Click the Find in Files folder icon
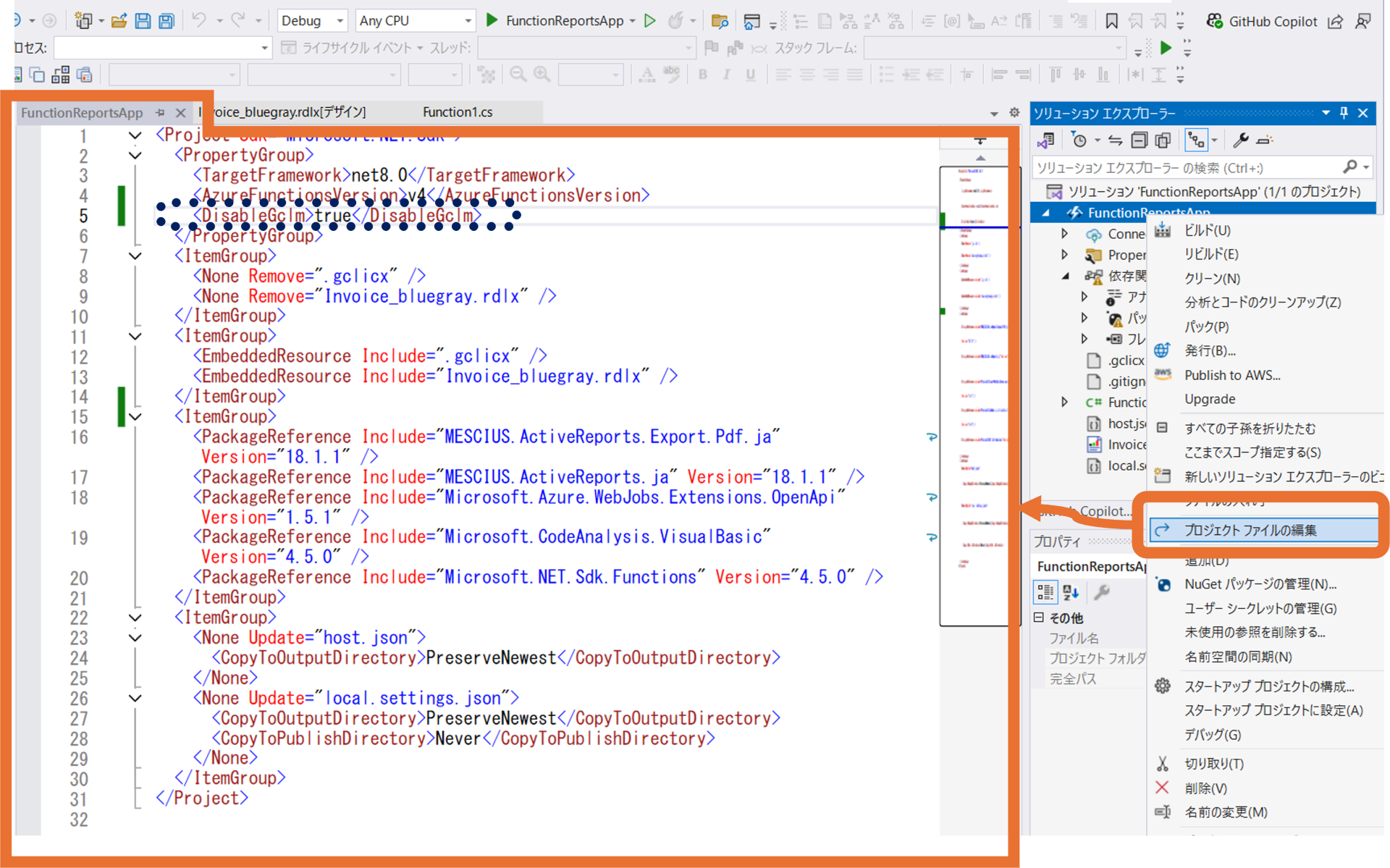The height and width of the screenshot is (868, 1390). click(x=720, y=21)
